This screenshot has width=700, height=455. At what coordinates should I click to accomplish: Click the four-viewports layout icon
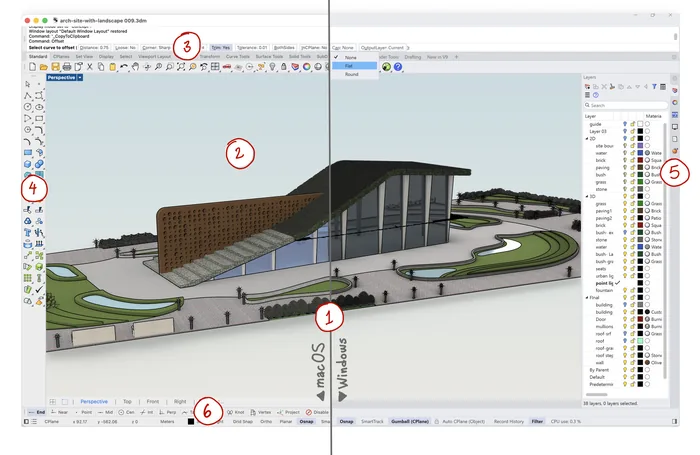click(215, 67)
